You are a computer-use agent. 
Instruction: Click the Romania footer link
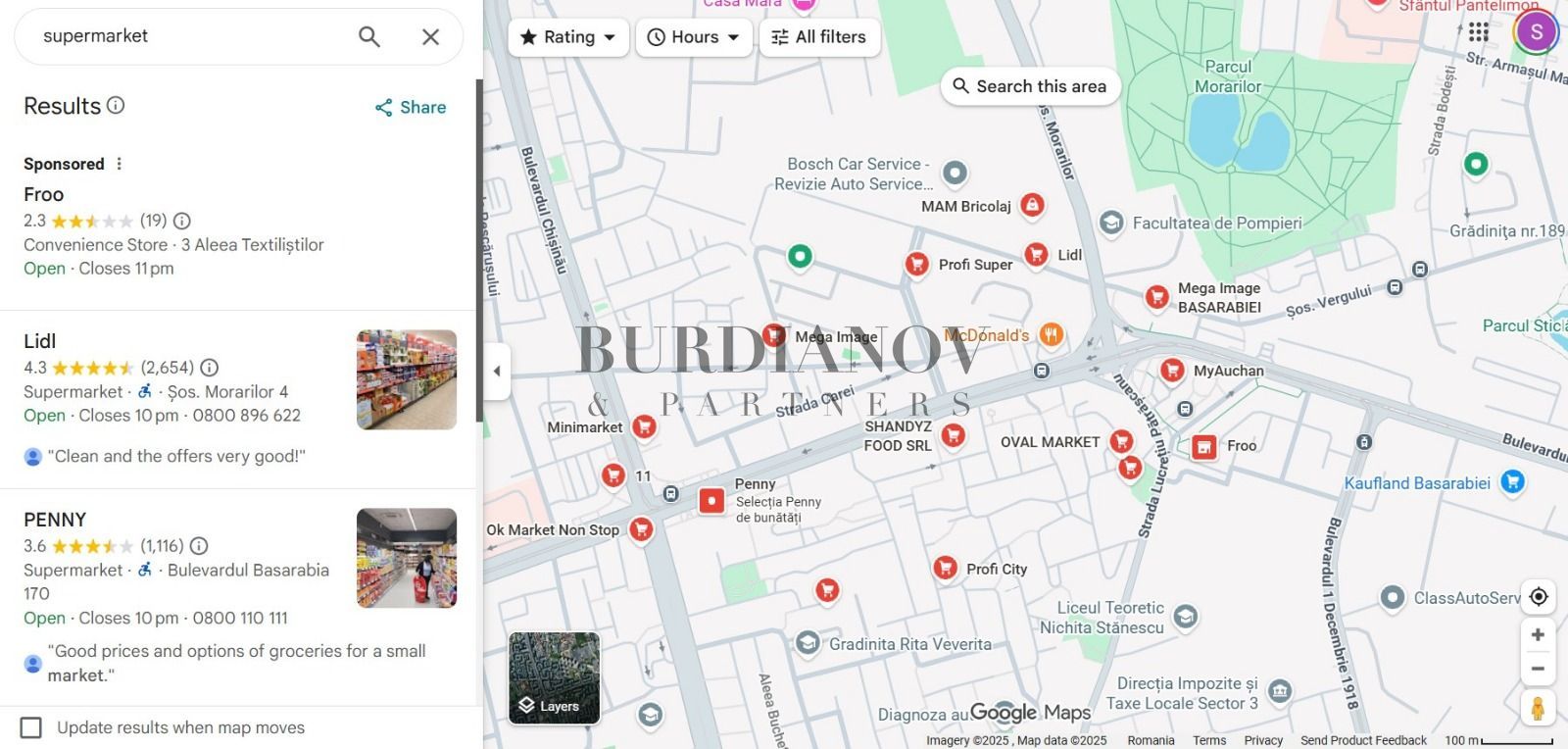tap(1151, 740)
